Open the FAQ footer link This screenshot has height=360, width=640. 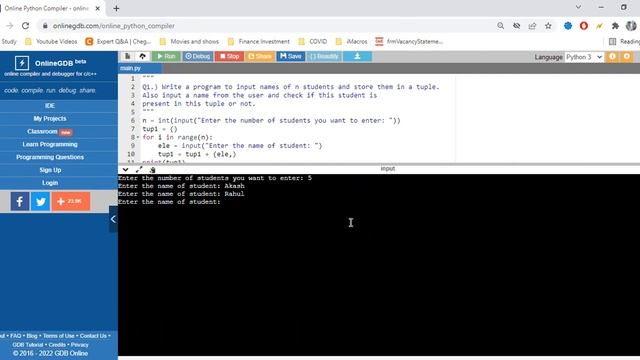16,336
